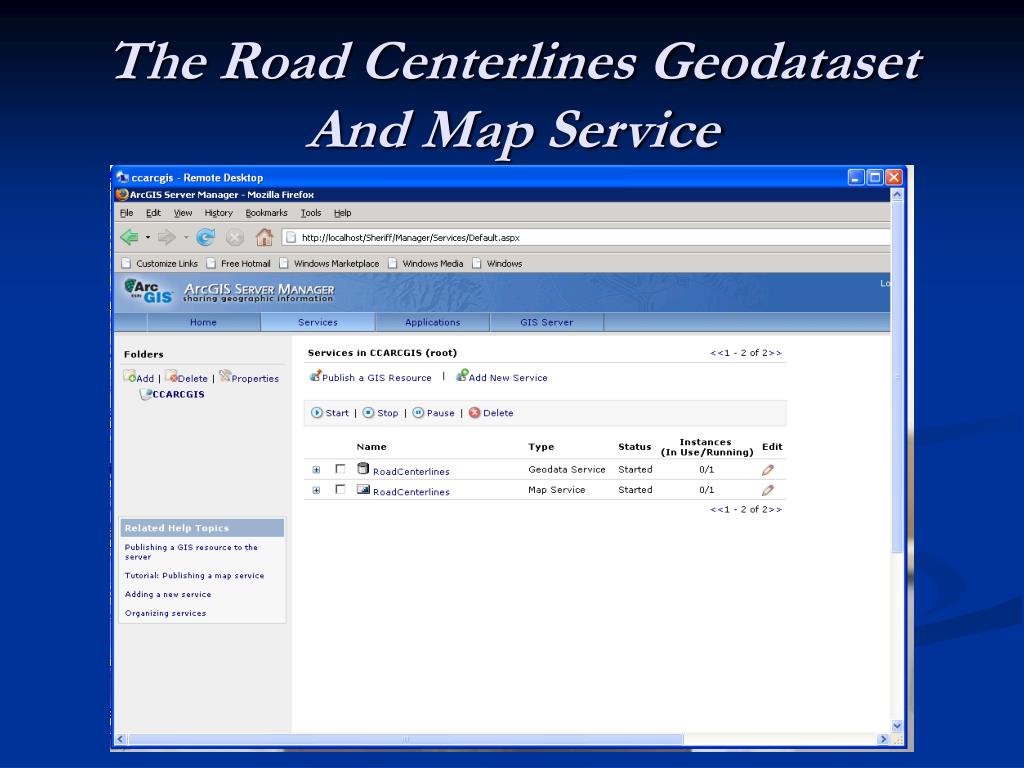Click the Add New Service icon
Viewport: 1024px width, 768px height.
(x=462, y=376)
